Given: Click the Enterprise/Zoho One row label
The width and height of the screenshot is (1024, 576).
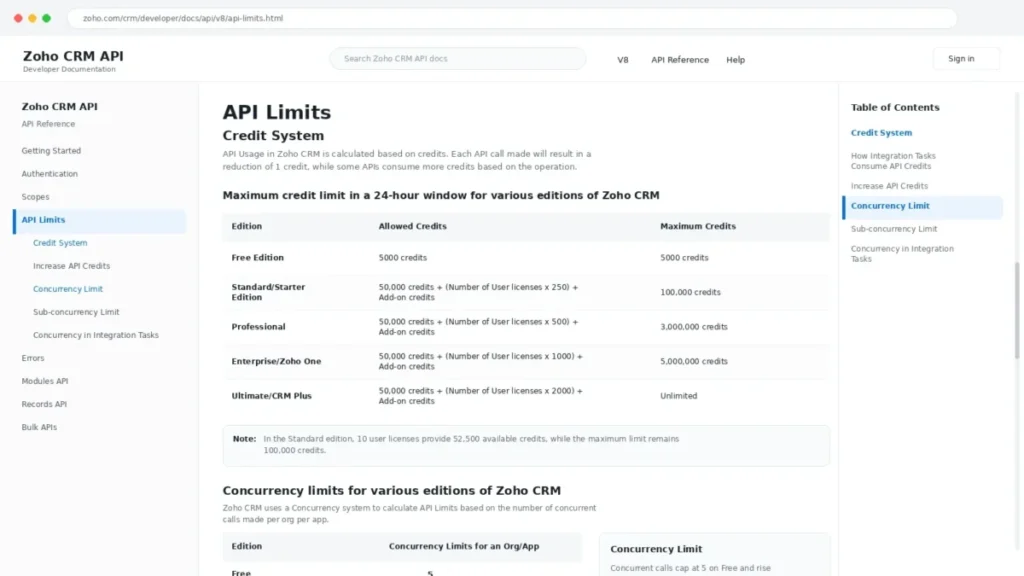Looking at the screenshot, I should pyautogui.click(x=276, y=362).
